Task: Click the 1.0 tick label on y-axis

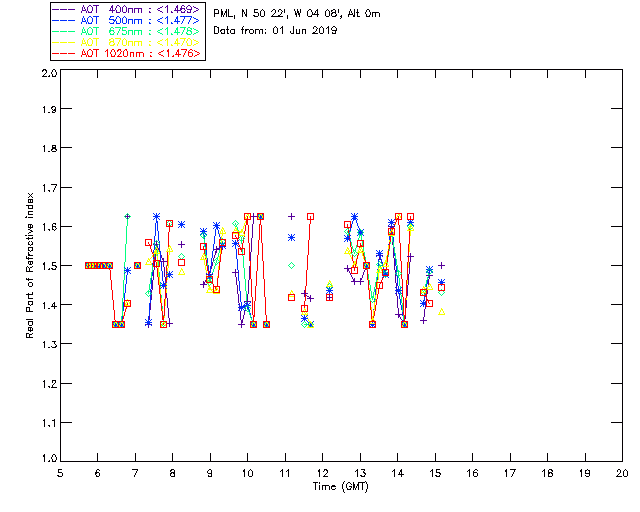Action: [x=47, y=459]
